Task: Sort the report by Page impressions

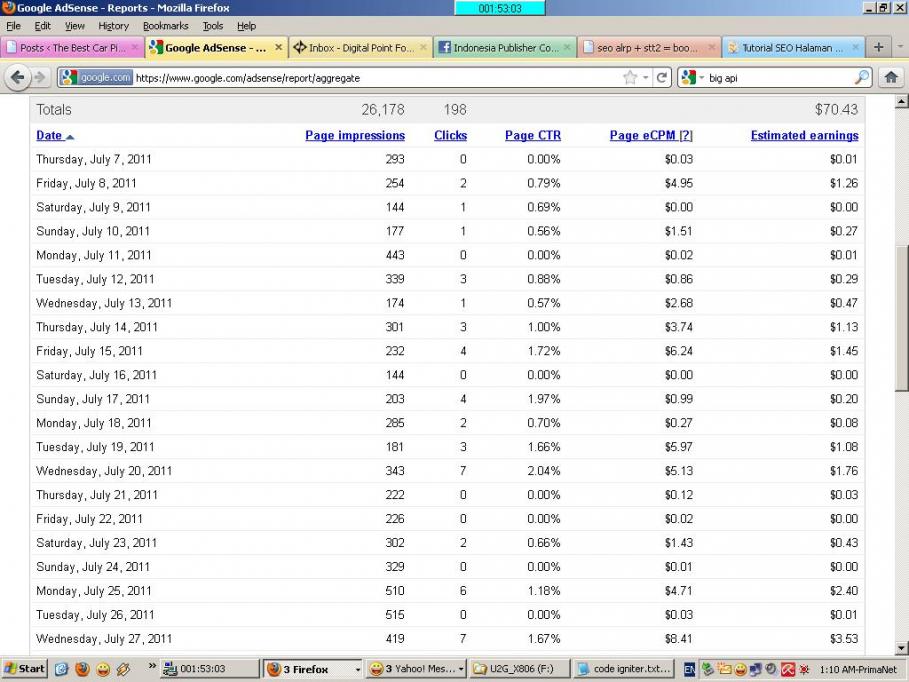Action: click(355, 136)
